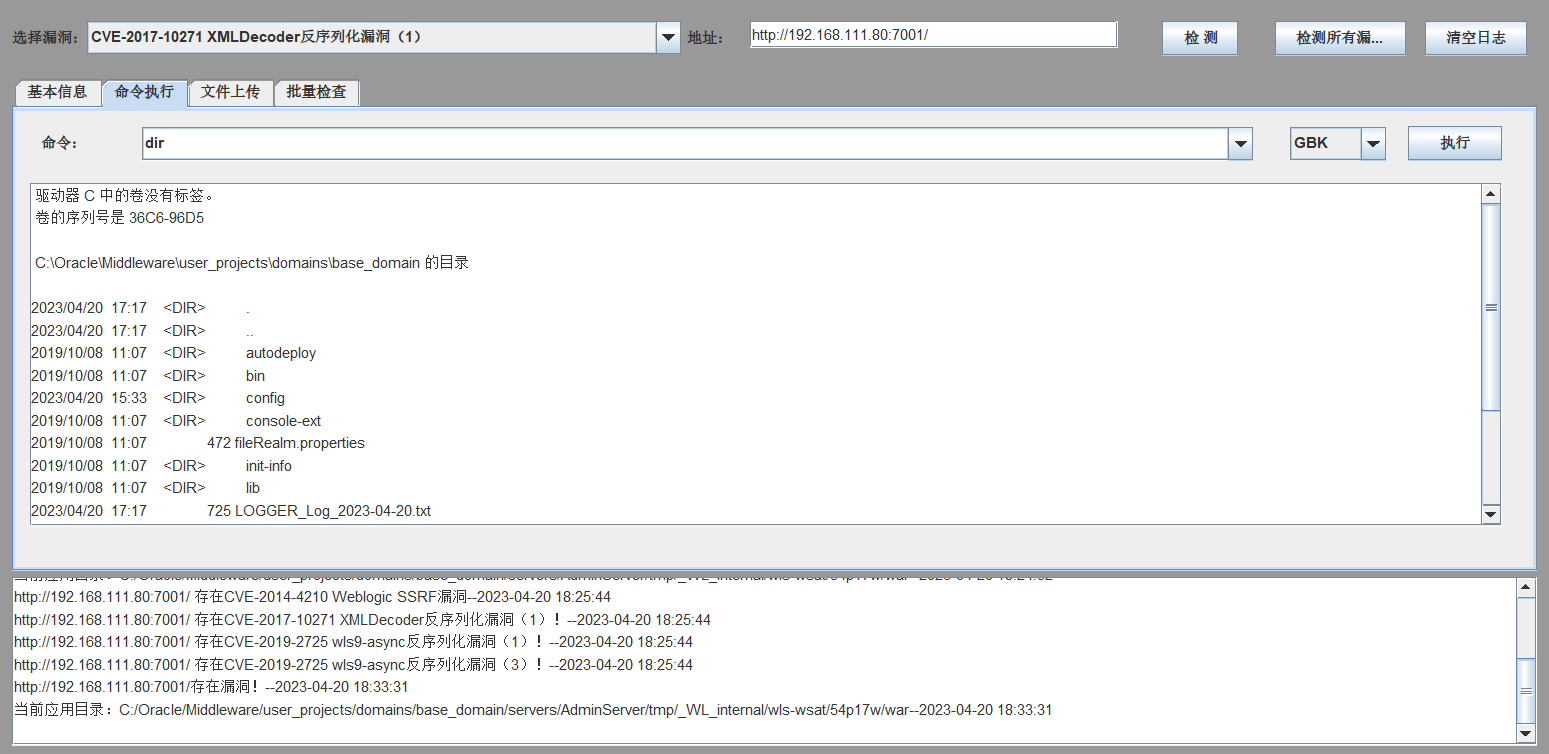Click the log pane scroll down arrow

click(x=1525, y=734)
